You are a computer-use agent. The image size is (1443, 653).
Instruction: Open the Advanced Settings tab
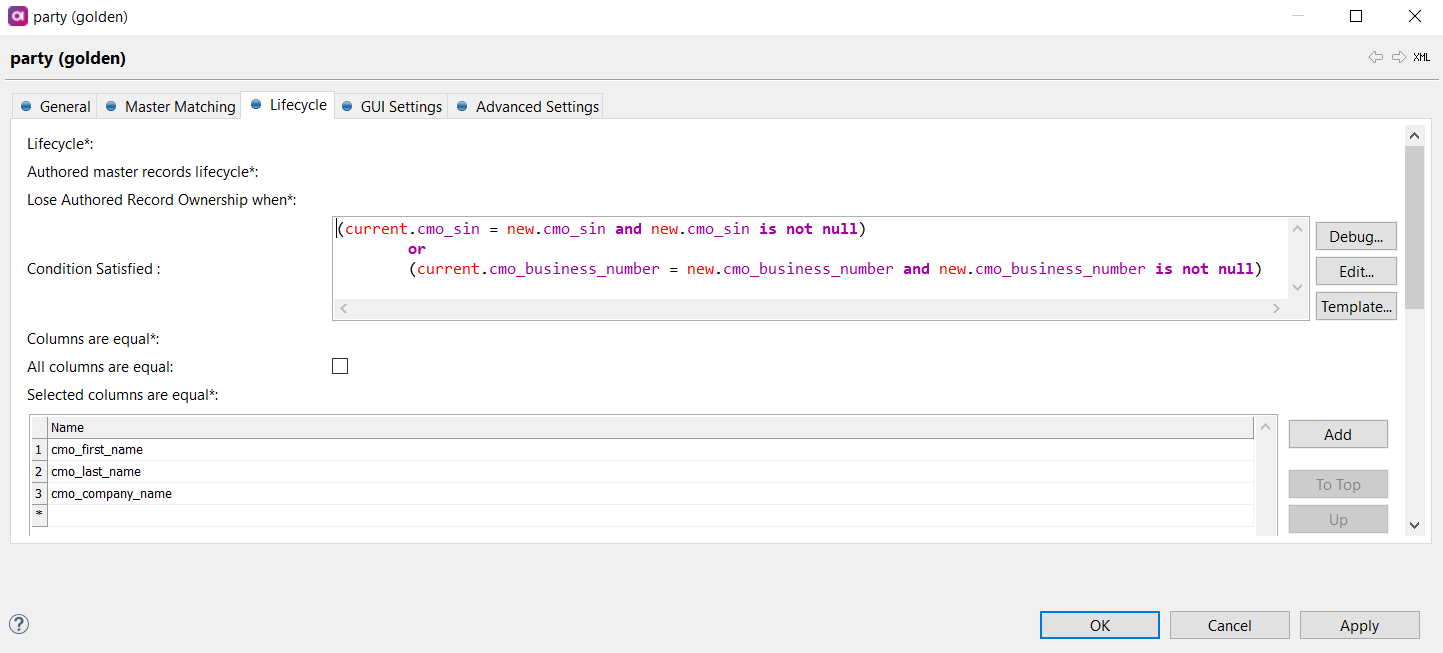[527, 106]
